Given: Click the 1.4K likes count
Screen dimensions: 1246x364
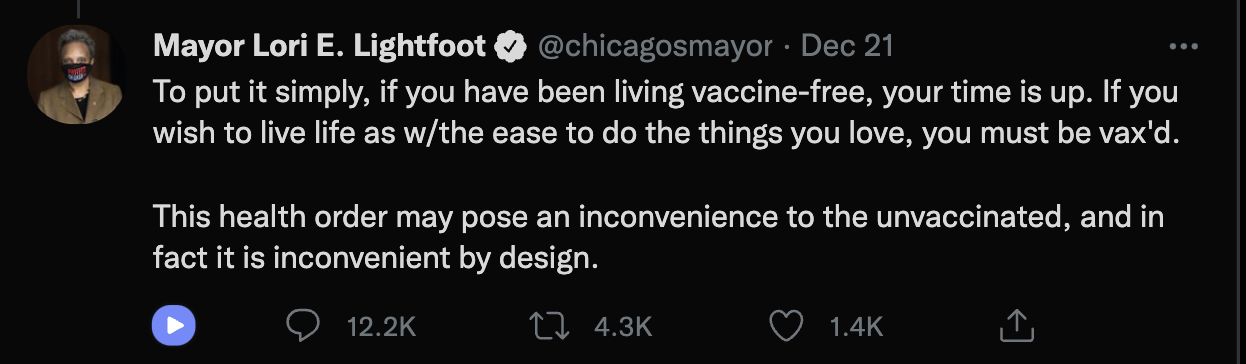Looking at the screenshot, I should pos(855,326).
